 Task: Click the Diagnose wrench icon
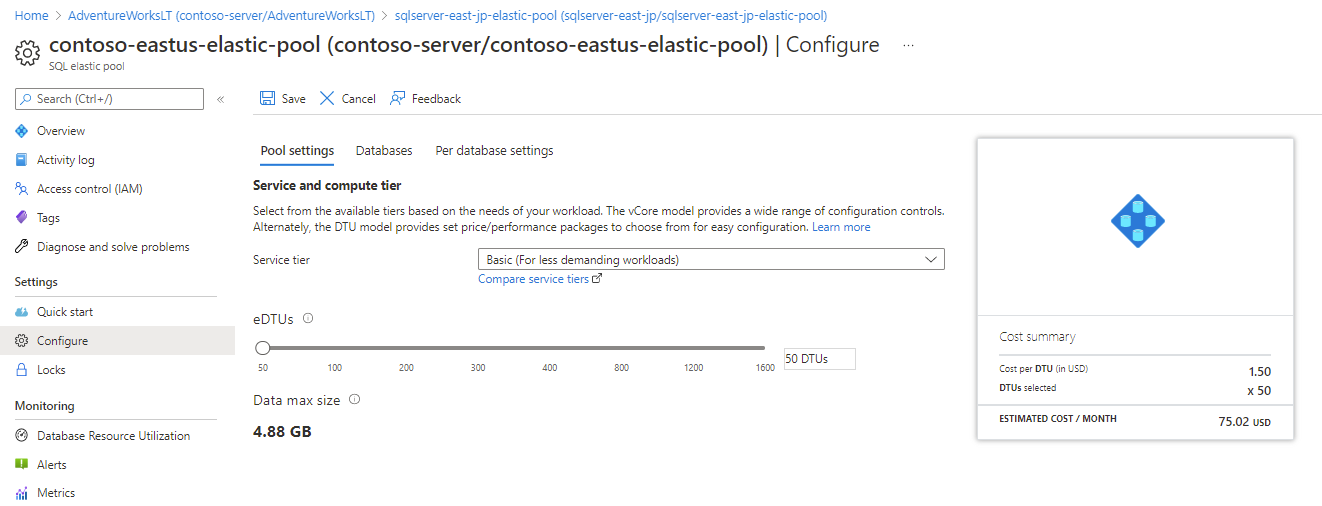(22, 247)
